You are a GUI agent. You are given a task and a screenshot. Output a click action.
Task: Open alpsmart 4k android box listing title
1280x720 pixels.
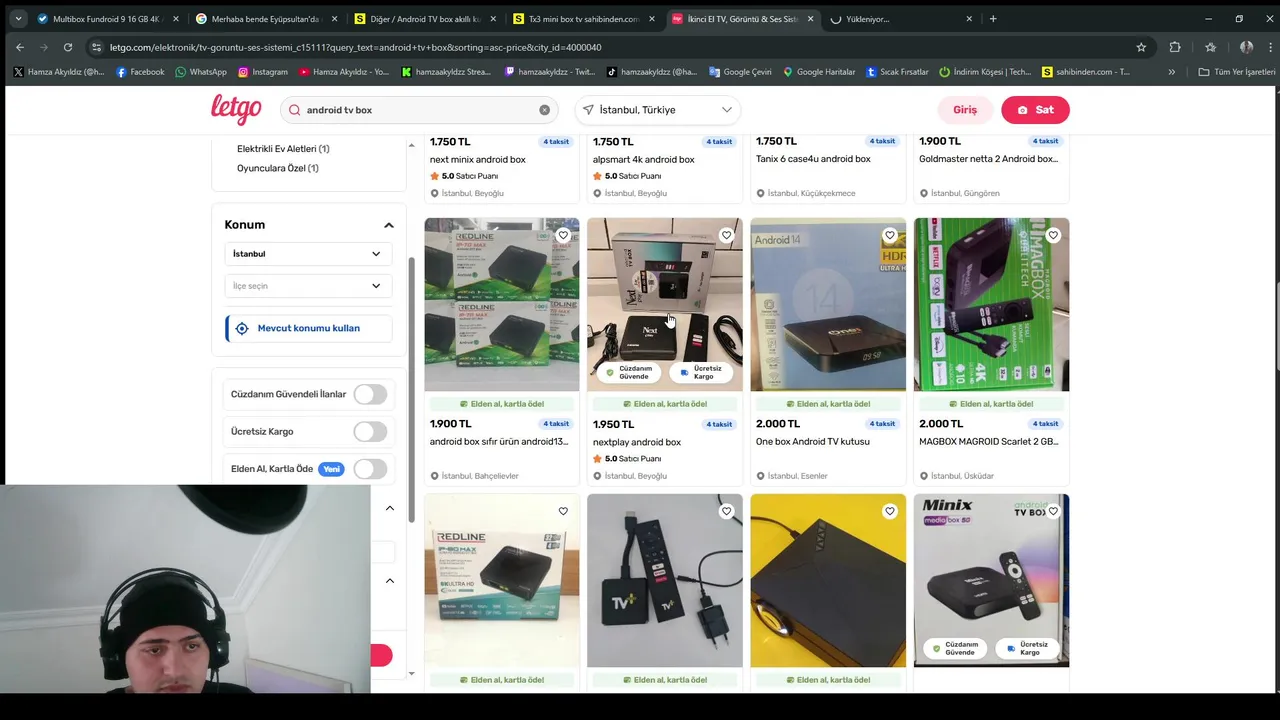pyautogui.click(x=643, y=159)
